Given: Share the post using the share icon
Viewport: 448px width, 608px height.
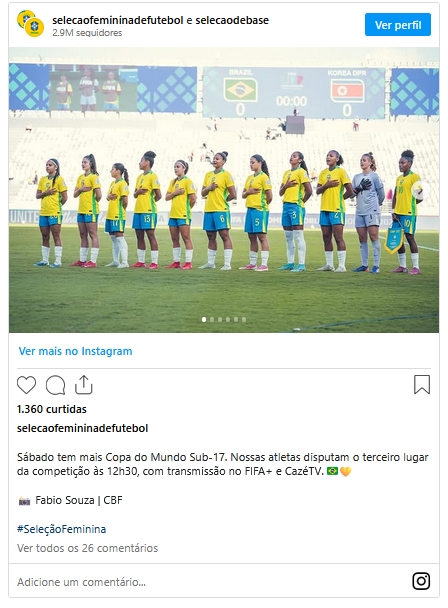Looking at the screenshot, I should [x=83, y=385].
